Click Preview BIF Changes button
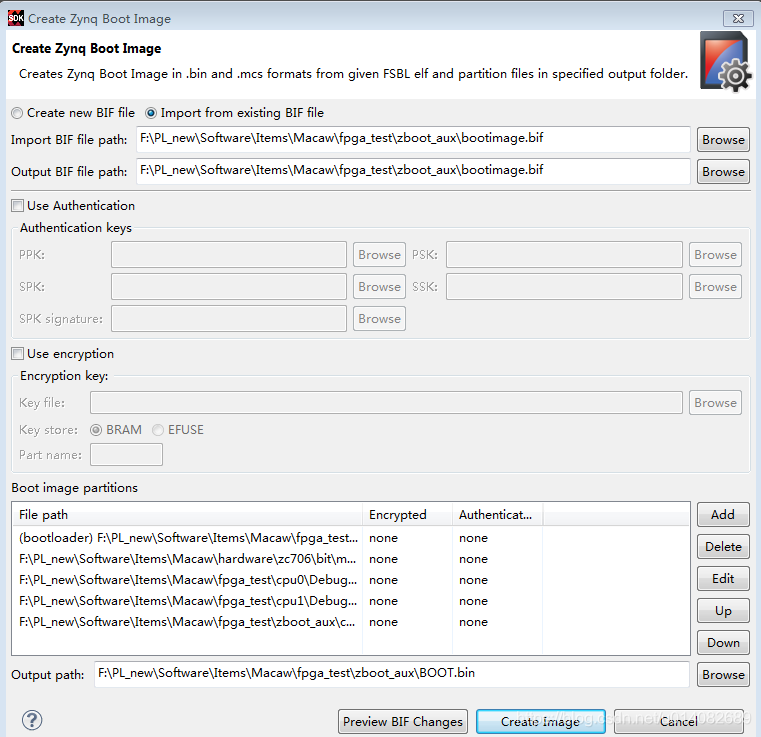 pos(403,722)
